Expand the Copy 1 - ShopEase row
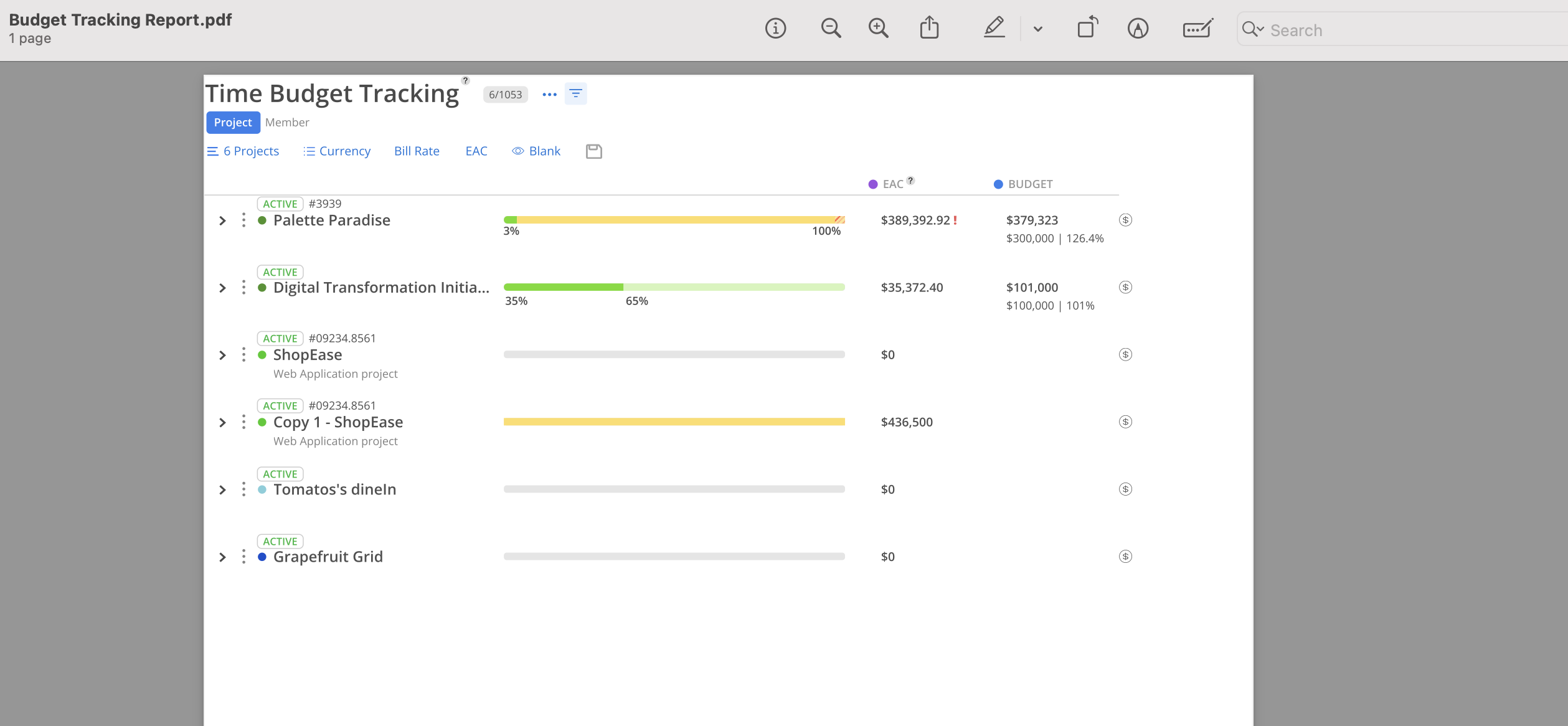The width and height of the screenshot is (1568, 726). tap(222, 422)
